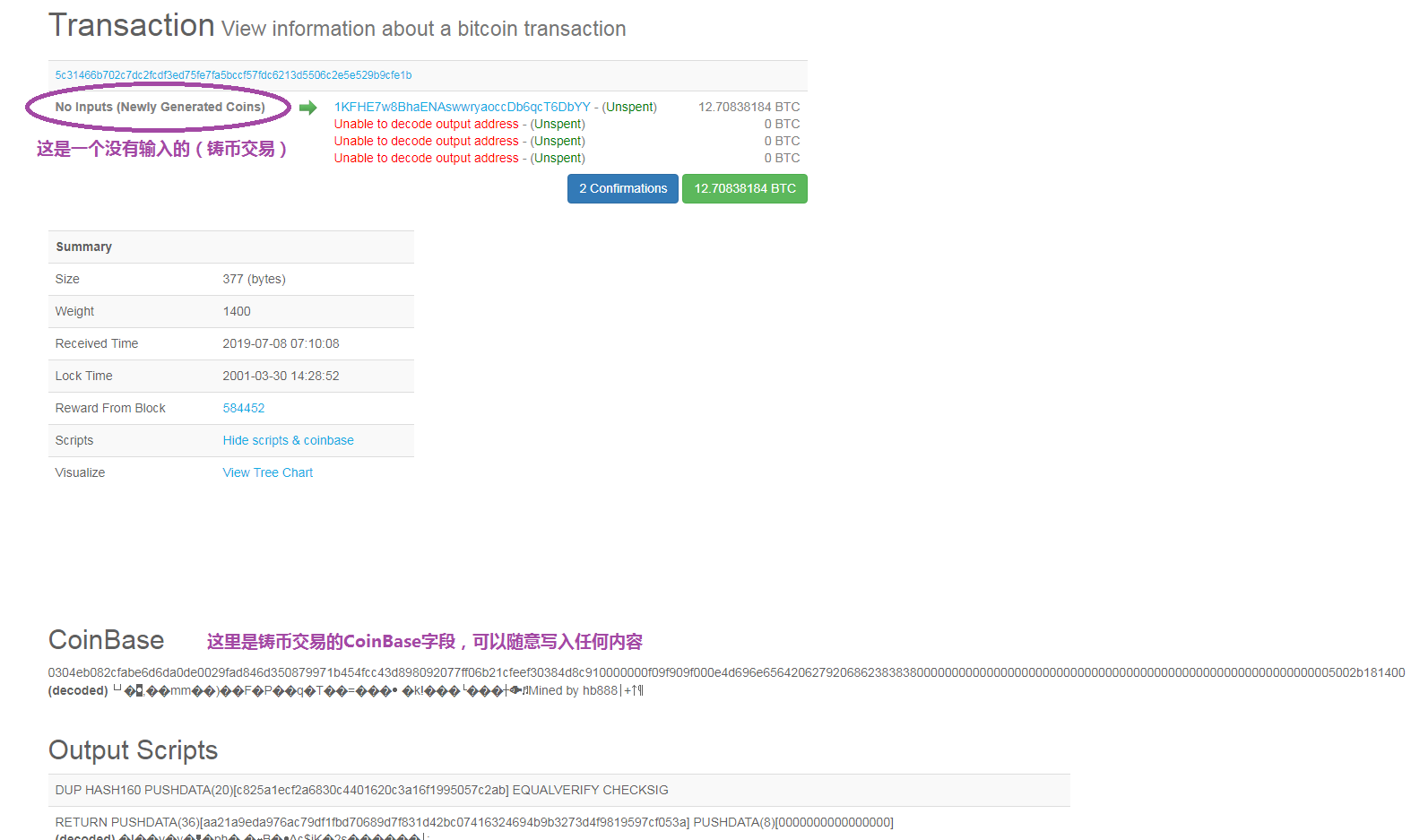Screen dimensions: 1411x840
Task: Click the CoinBase section heading
Action: 106,640
